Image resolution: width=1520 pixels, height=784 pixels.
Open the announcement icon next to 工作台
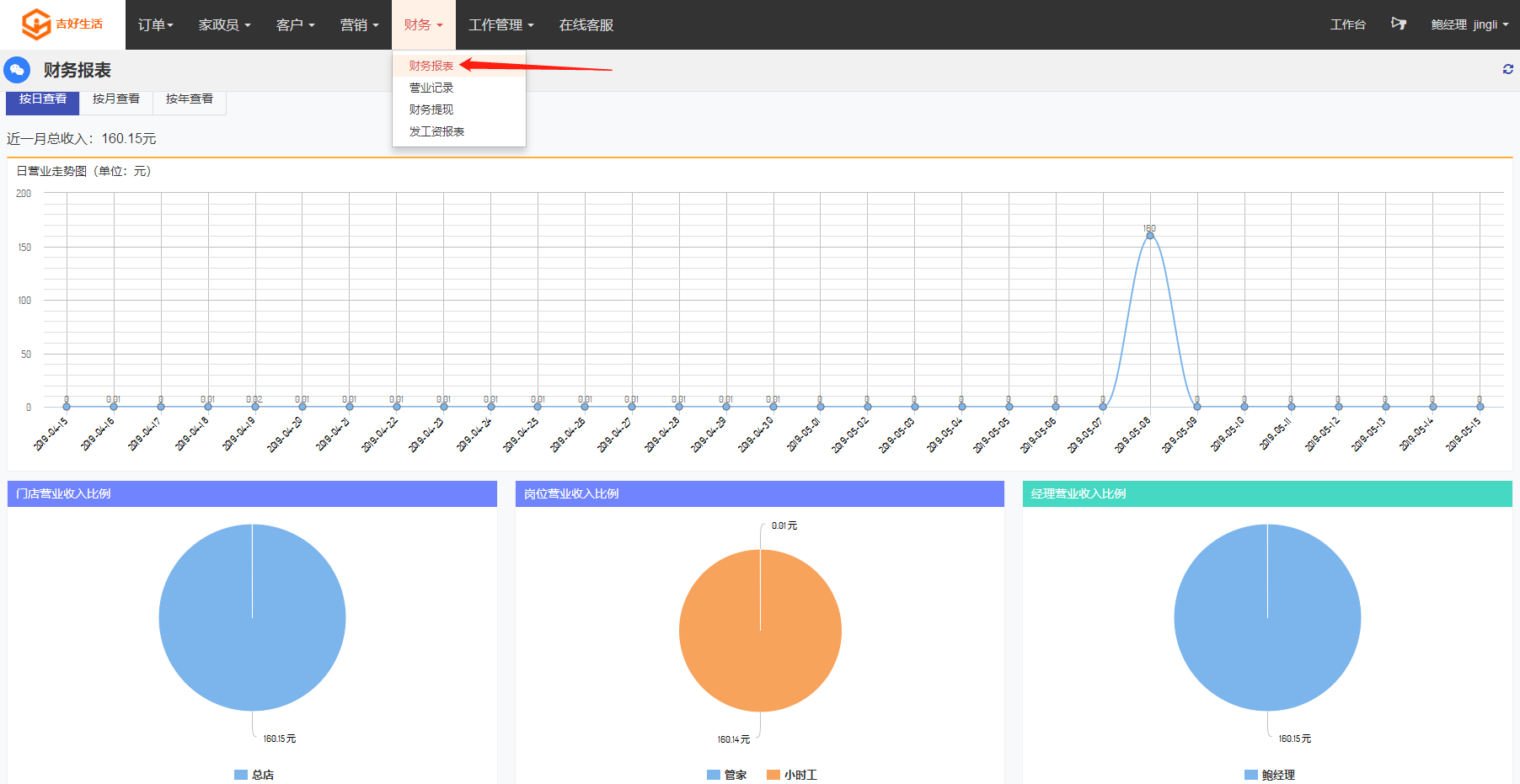tap(1399, 24)
